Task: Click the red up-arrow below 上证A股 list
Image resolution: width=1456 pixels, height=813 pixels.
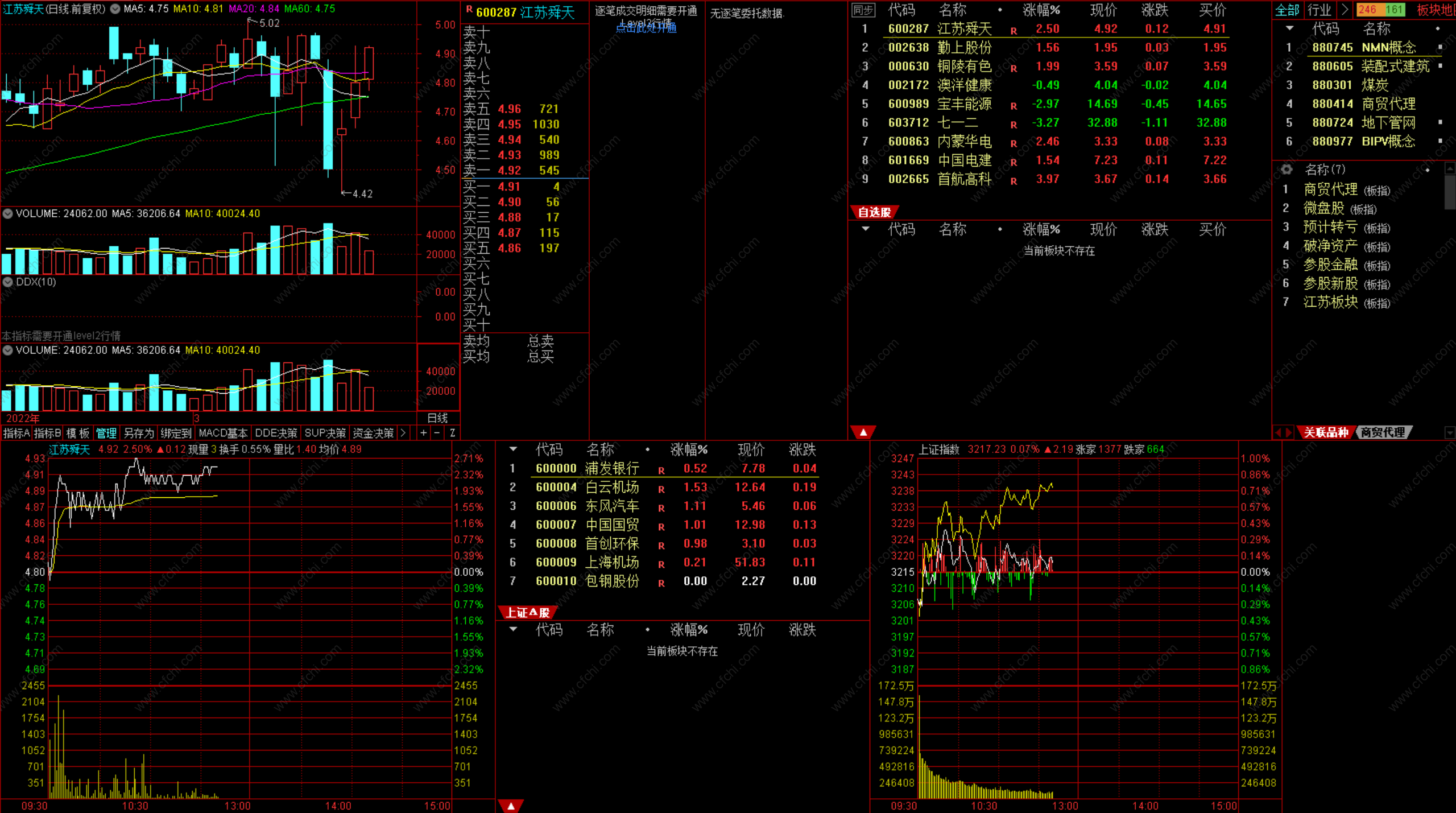Action: pos(511,806)
